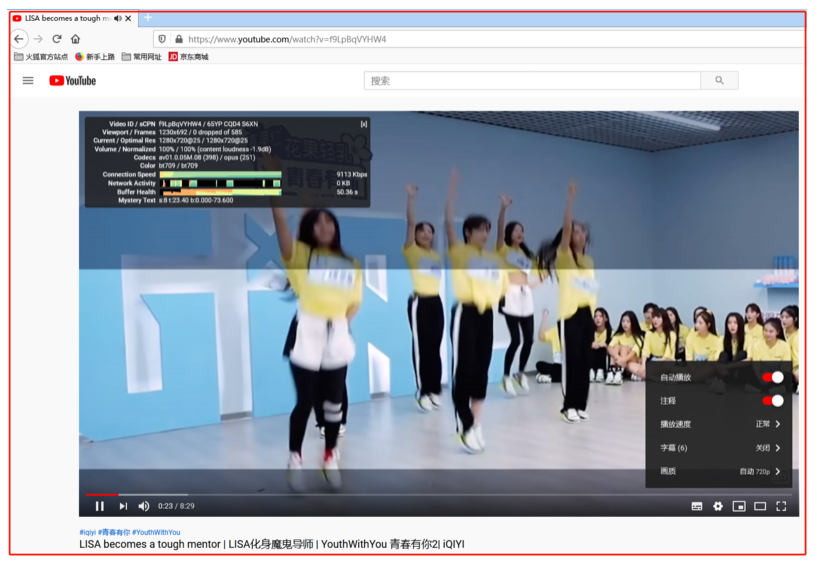Viewport: 817px width, 565px height.
Task: Click the search magnifier button
Action: coord(719,80)
